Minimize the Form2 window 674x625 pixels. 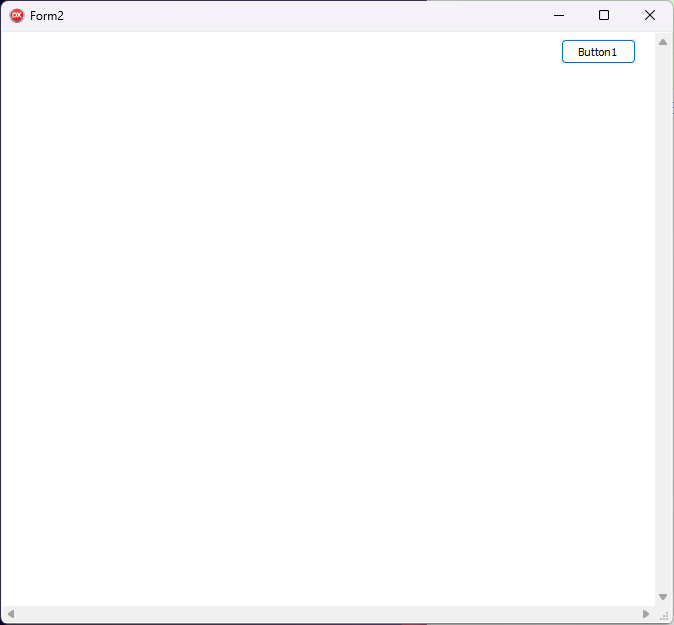click(559, 16)
